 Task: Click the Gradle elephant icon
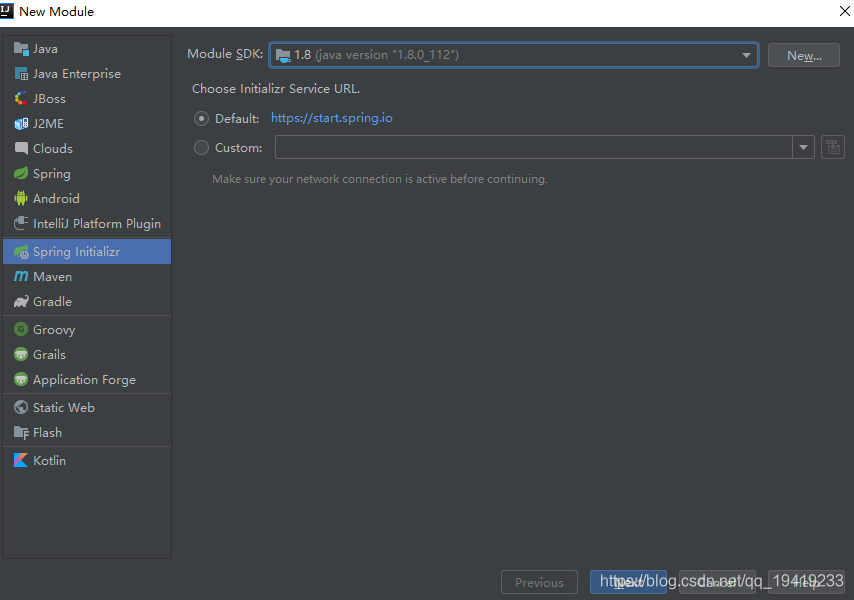[x=21, y=302]
